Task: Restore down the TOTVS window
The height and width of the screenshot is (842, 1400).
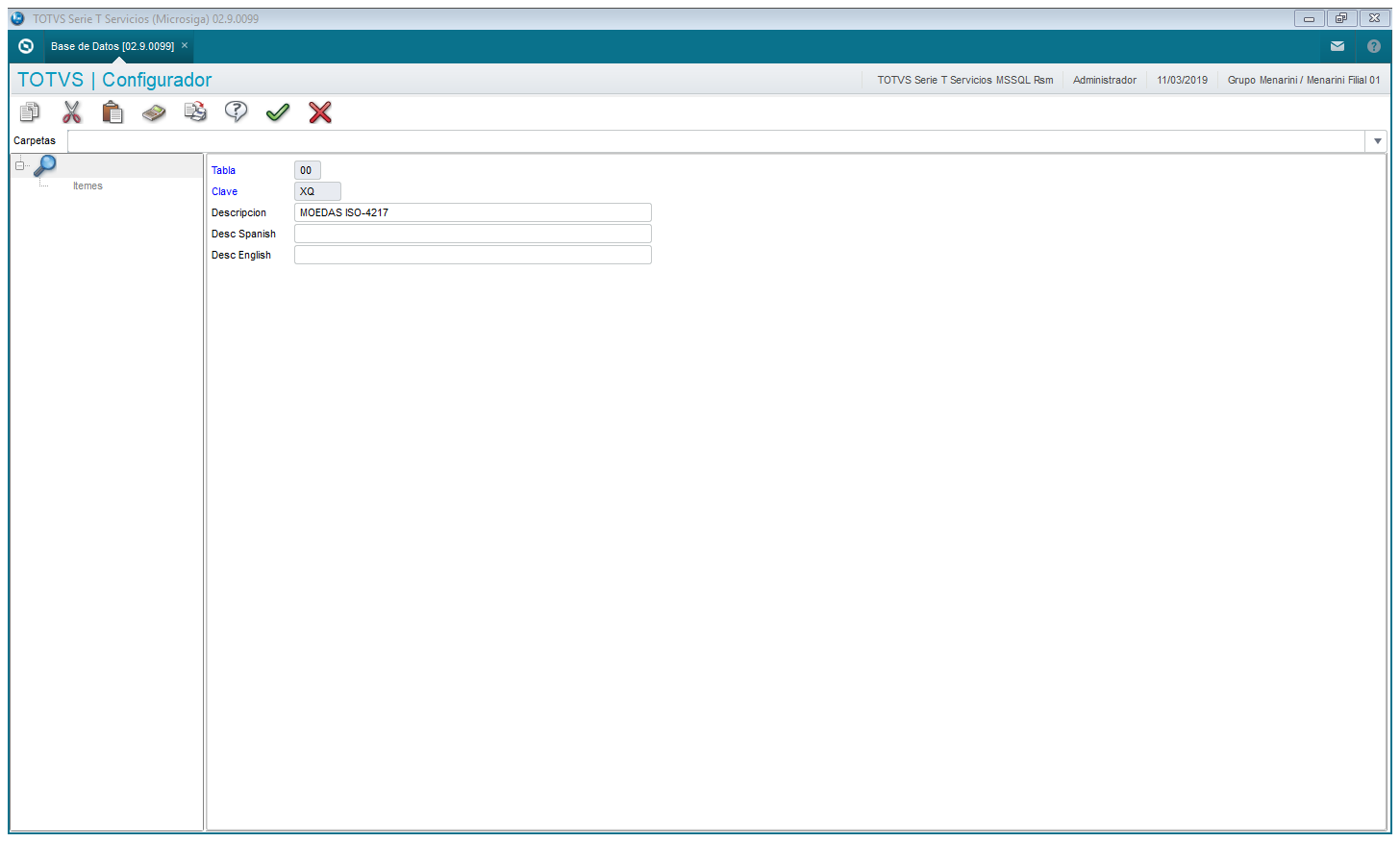Action: (1341, 18)
